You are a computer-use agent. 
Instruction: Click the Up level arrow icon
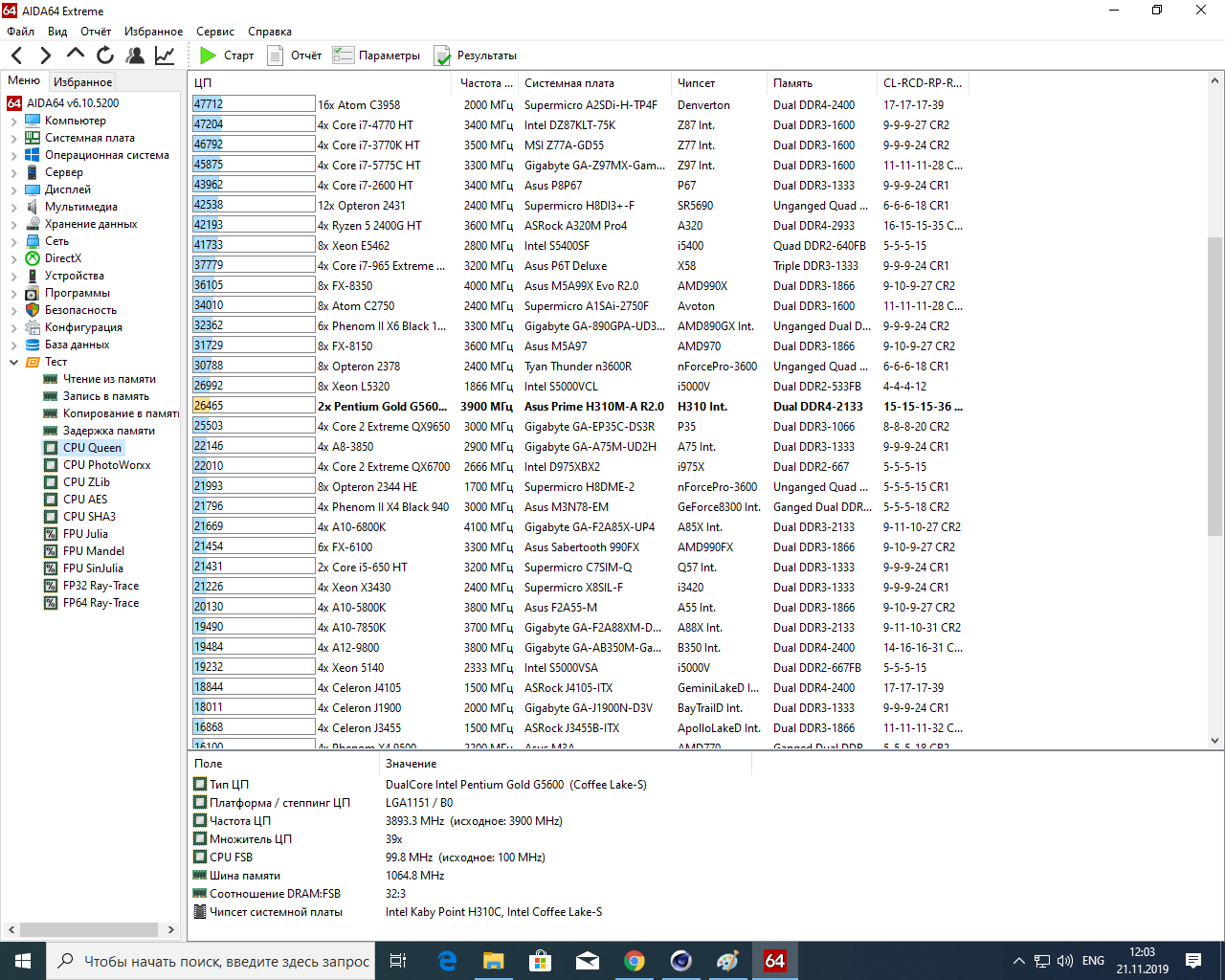coord(75,56)
